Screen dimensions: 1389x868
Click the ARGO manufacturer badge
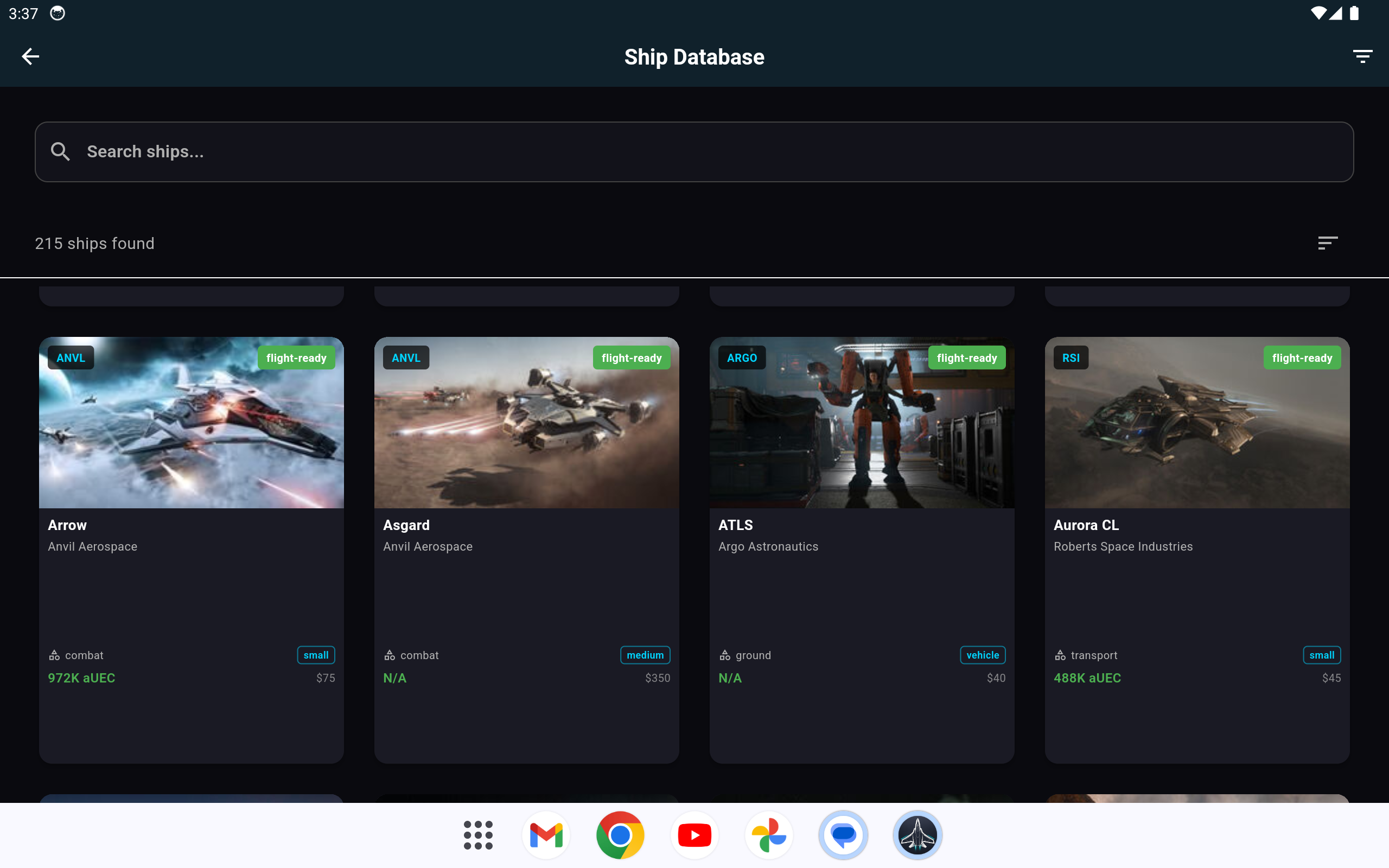742,358
